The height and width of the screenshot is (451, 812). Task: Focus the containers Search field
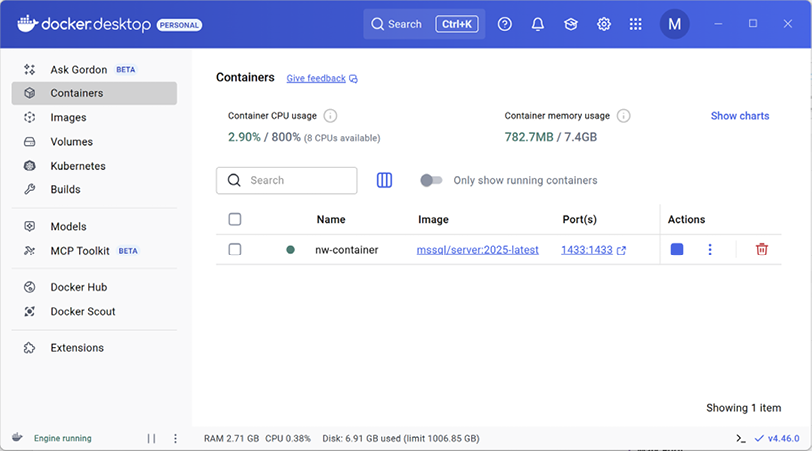coord(286,180)
